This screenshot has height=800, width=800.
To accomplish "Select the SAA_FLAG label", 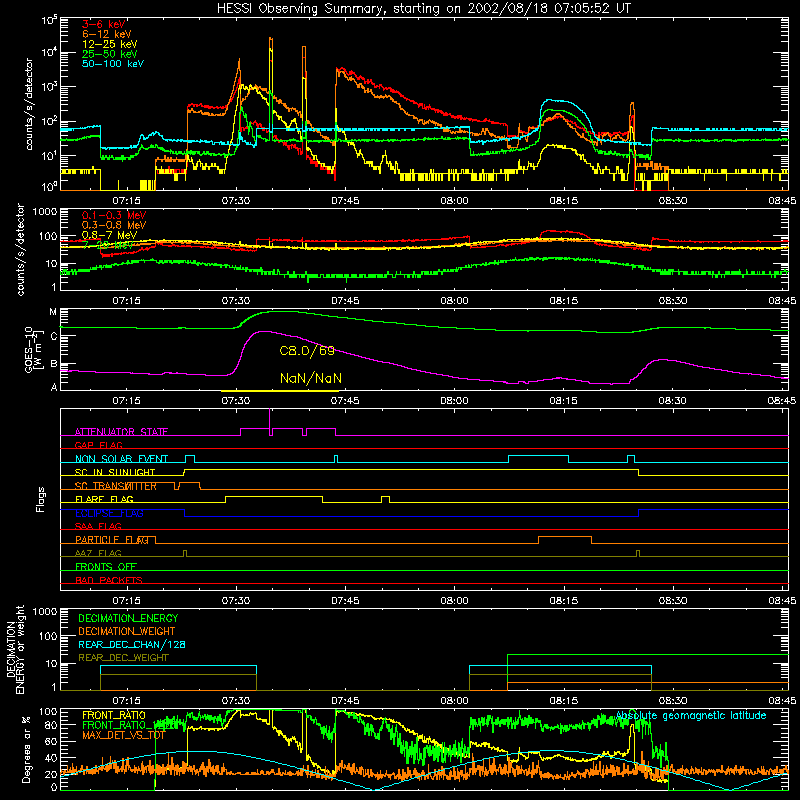I will 98,527.
